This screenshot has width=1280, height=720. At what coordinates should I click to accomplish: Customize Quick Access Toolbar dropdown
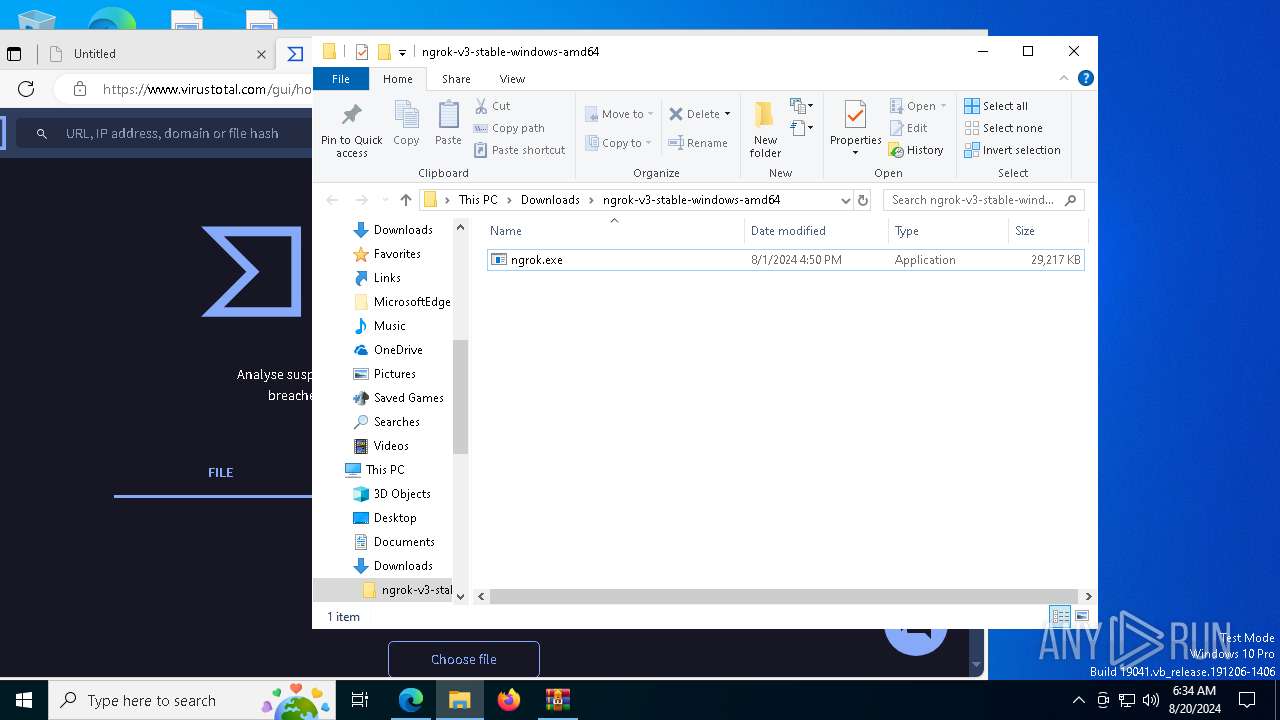click(402, 52)
